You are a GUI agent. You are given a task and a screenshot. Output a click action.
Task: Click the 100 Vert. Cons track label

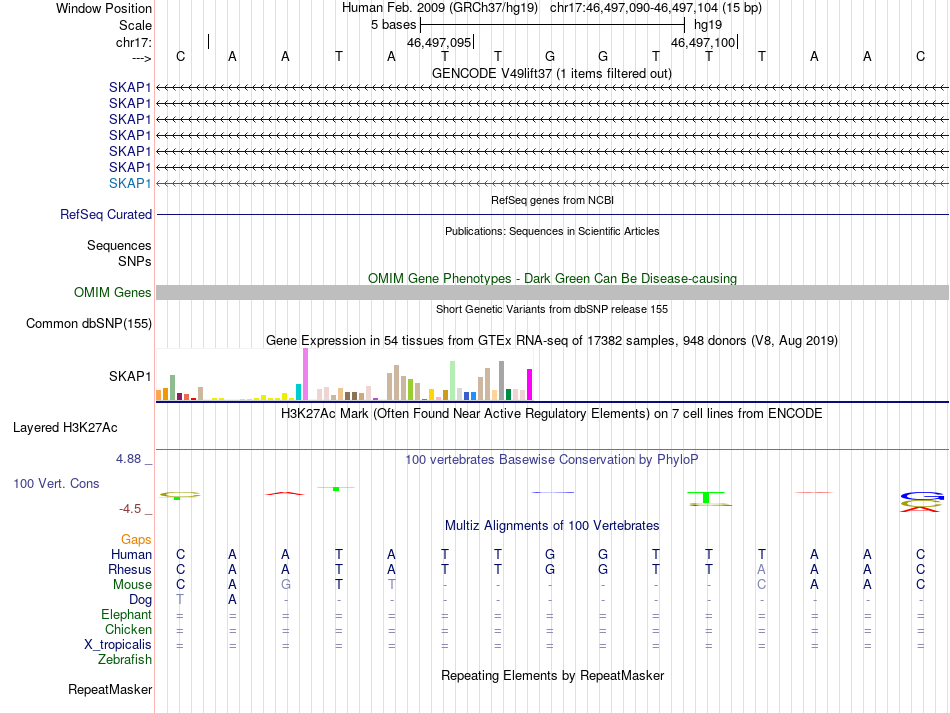56,483
